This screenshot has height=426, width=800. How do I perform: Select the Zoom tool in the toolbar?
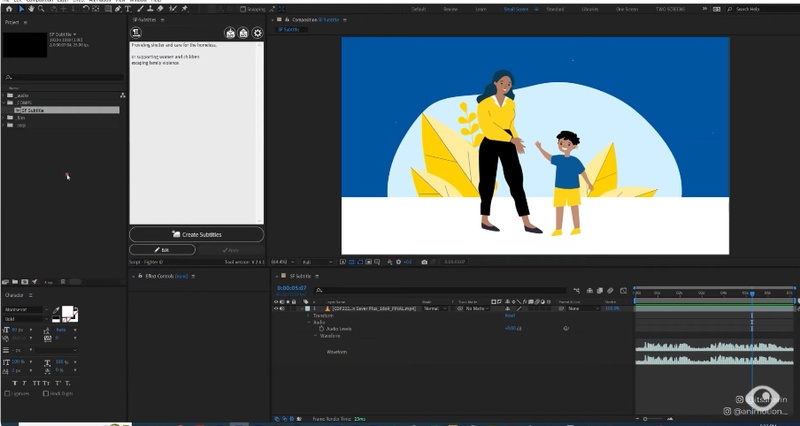click(x=40, y=9)
